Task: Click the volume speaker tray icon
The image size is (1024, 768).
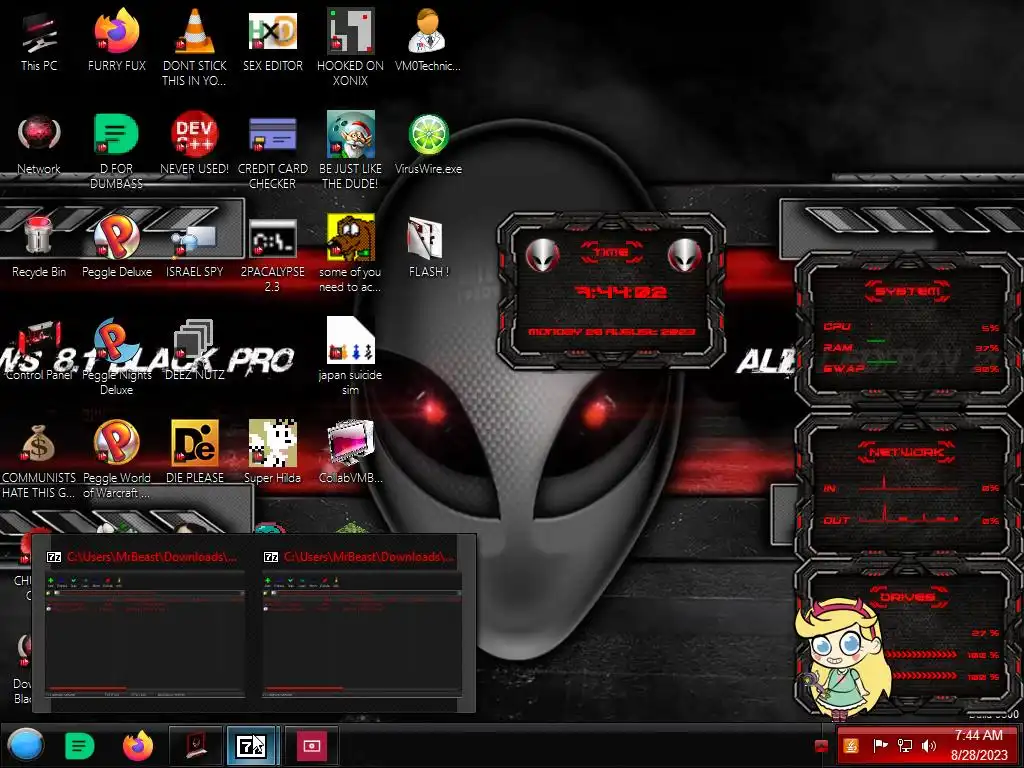Action: [929, 745]
